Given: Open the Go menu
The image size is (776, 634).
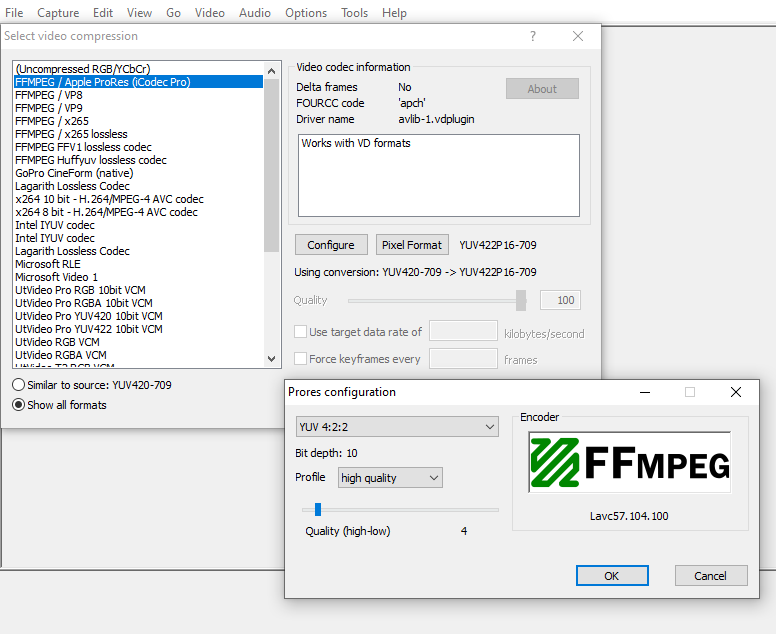Looking at the screenshot, I should click(173, 13).
